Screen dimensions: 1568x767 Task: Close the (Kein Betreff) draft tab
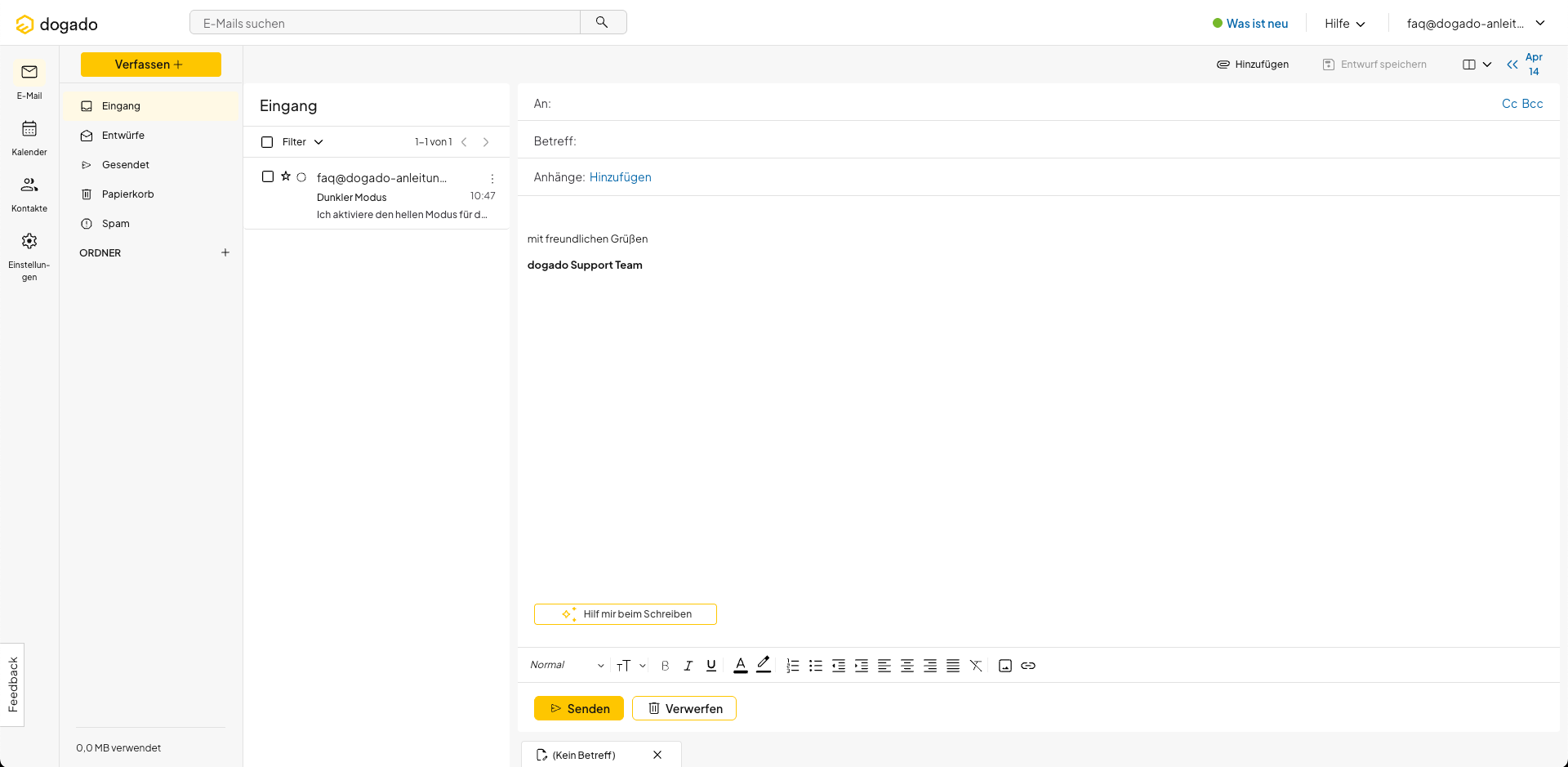657,755
